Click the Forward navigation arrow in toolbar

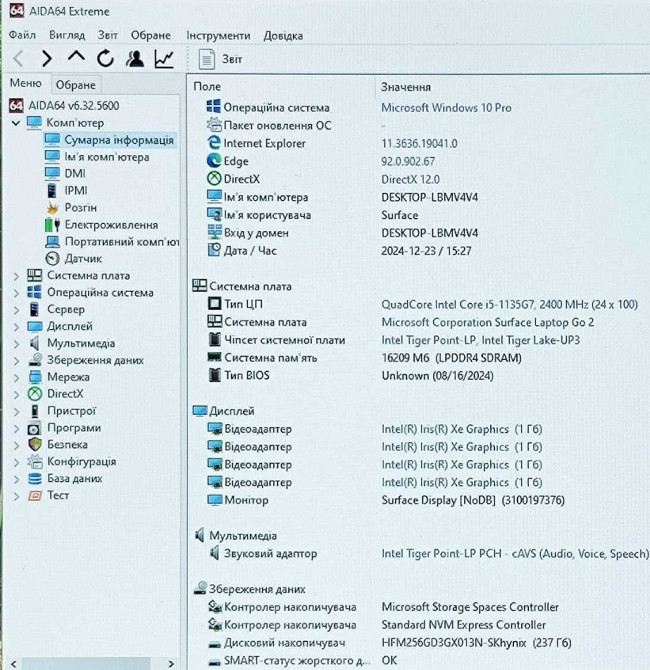(x=46, y=59)
